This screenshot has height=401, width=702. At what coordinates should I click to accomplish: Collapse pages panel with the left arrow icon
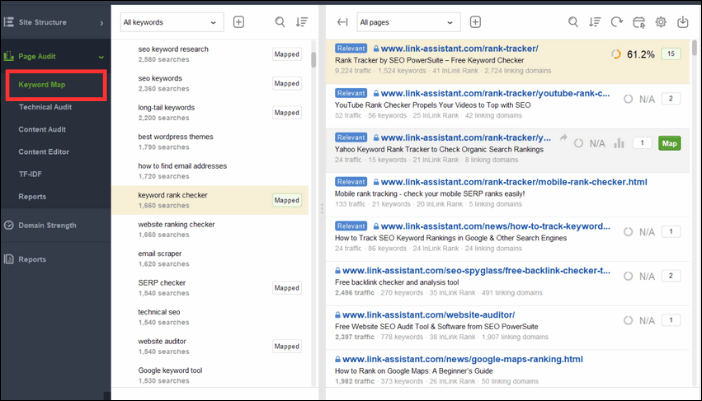tap(342, 22)
